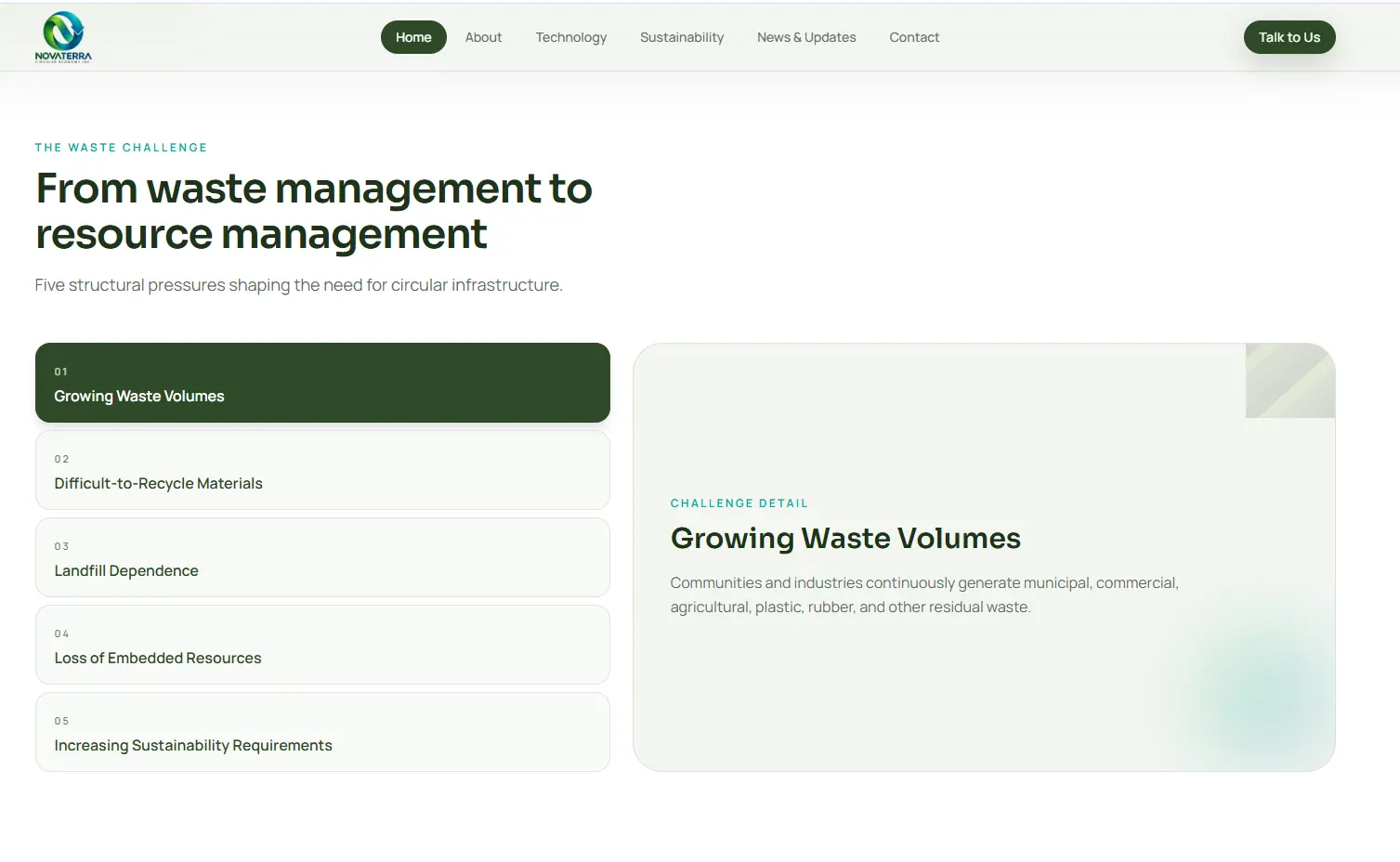The height and width of the screenshot is (862, 1400).
Task: Open News & Updates
Action: coord(806,37)
